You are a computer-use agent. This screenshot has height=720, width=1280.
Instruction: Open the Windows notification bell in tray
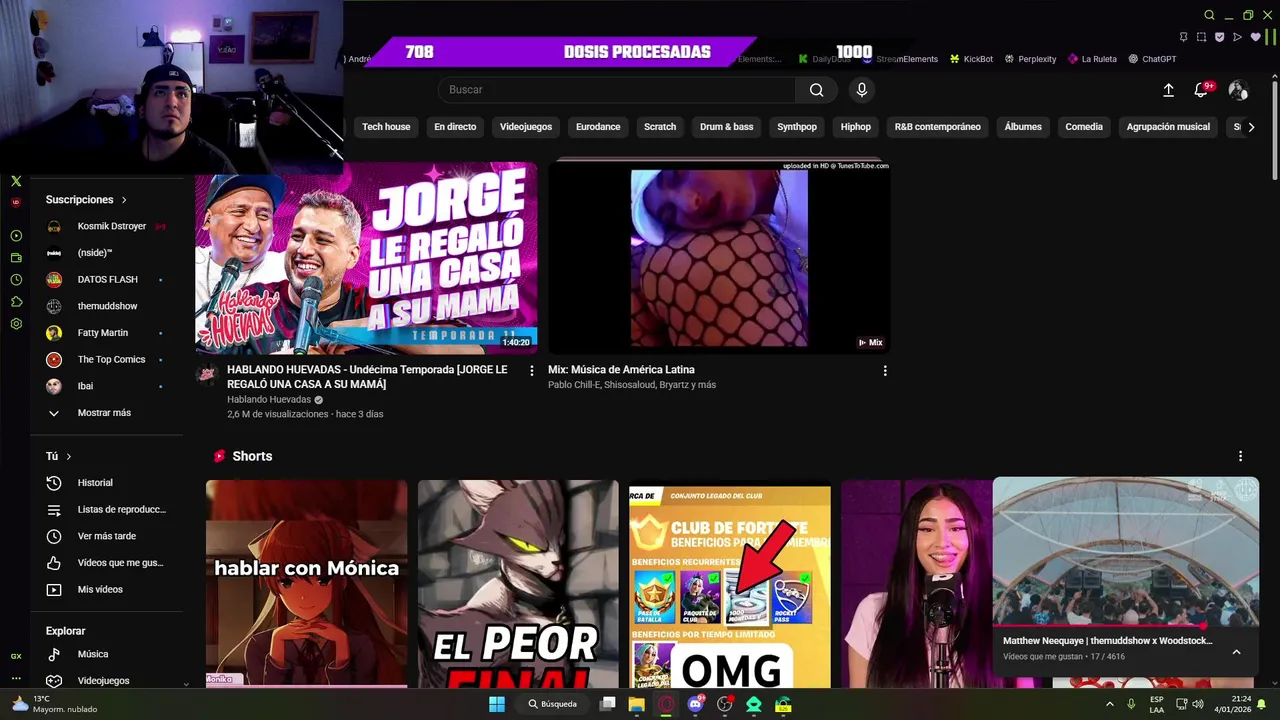[1262, 704]
